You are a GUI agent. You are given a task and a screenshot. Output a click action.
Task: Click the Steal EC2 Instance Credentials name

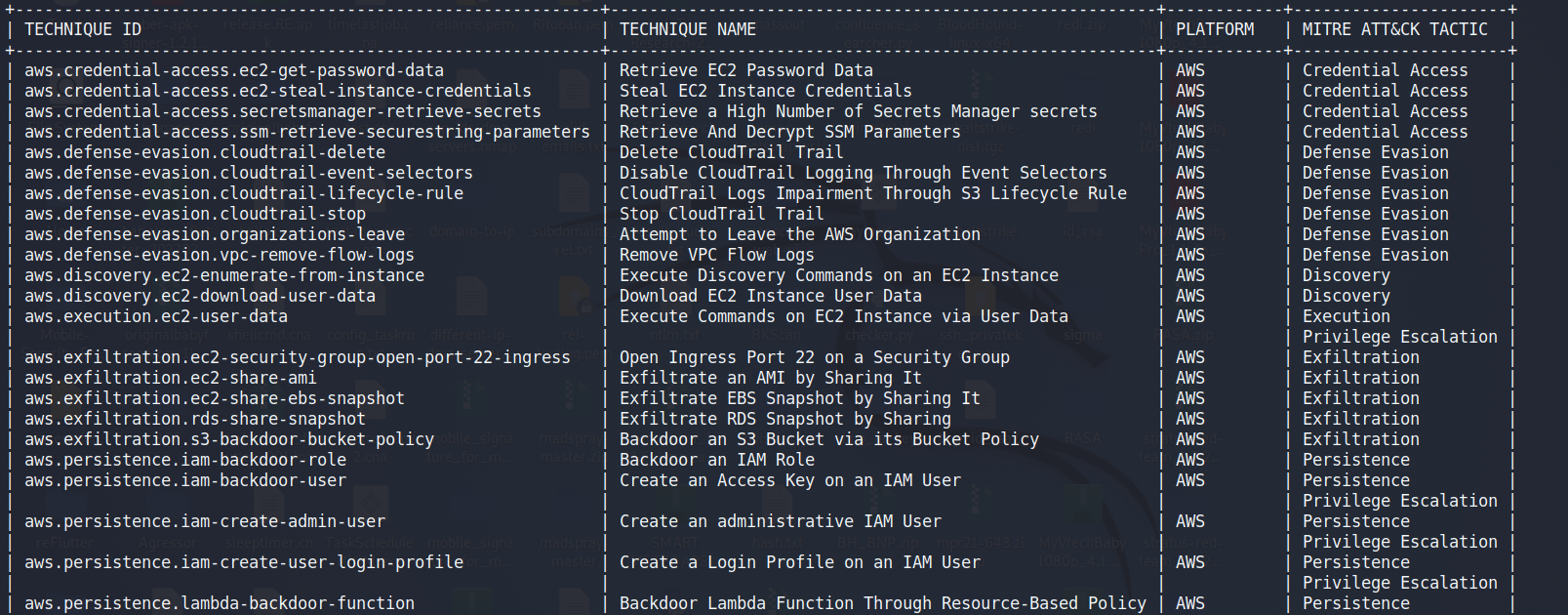click(x=766, y=91)
